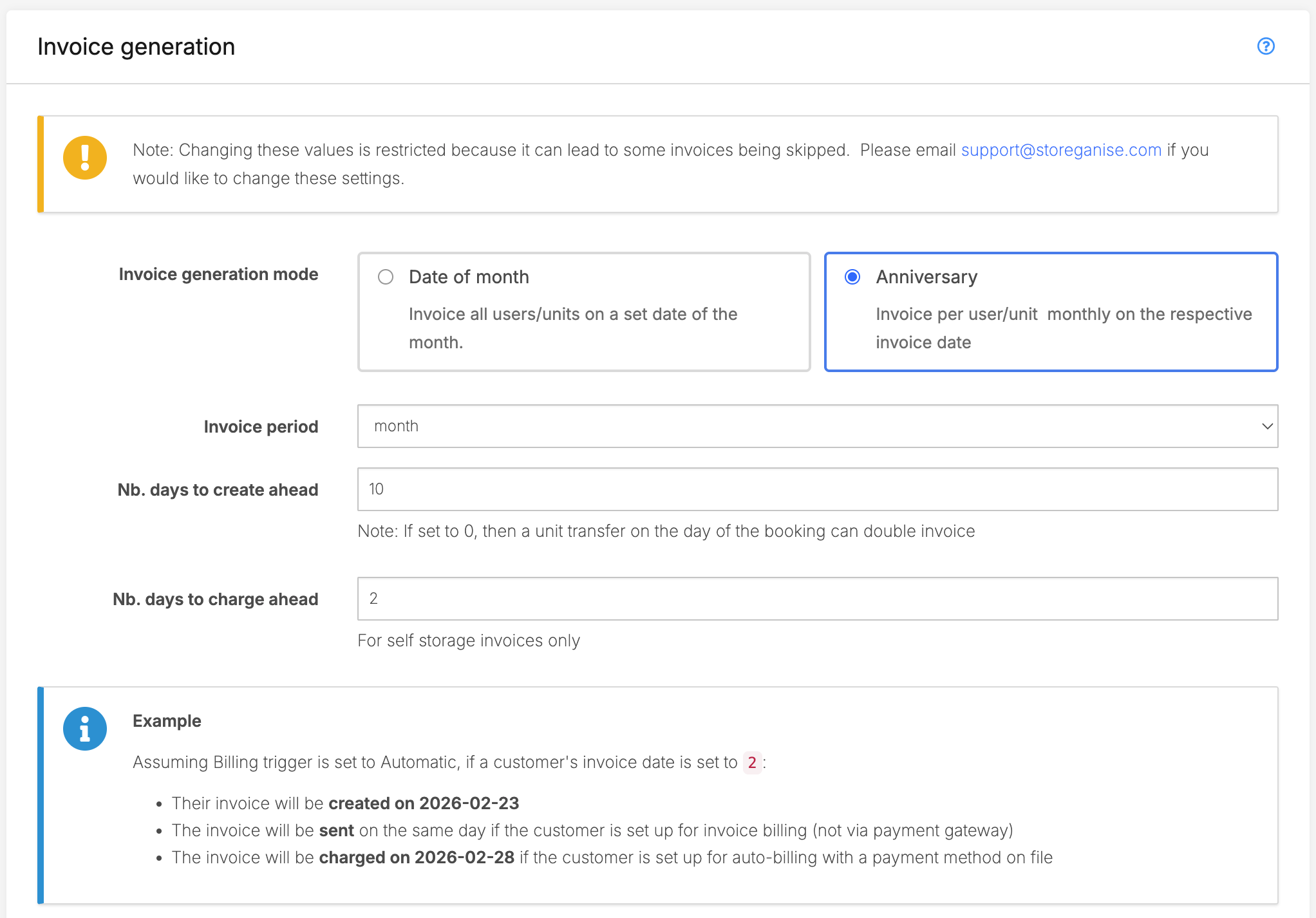Click the Invoice period label

tap(261, 427)
